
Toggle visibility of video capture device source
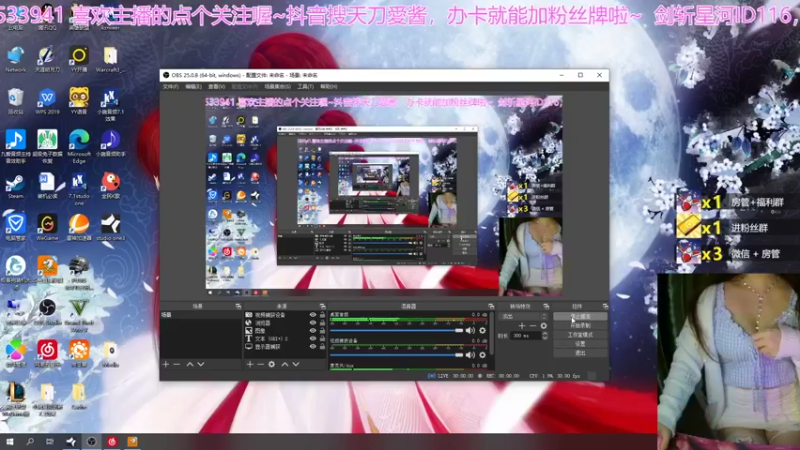tap(313, 315)
